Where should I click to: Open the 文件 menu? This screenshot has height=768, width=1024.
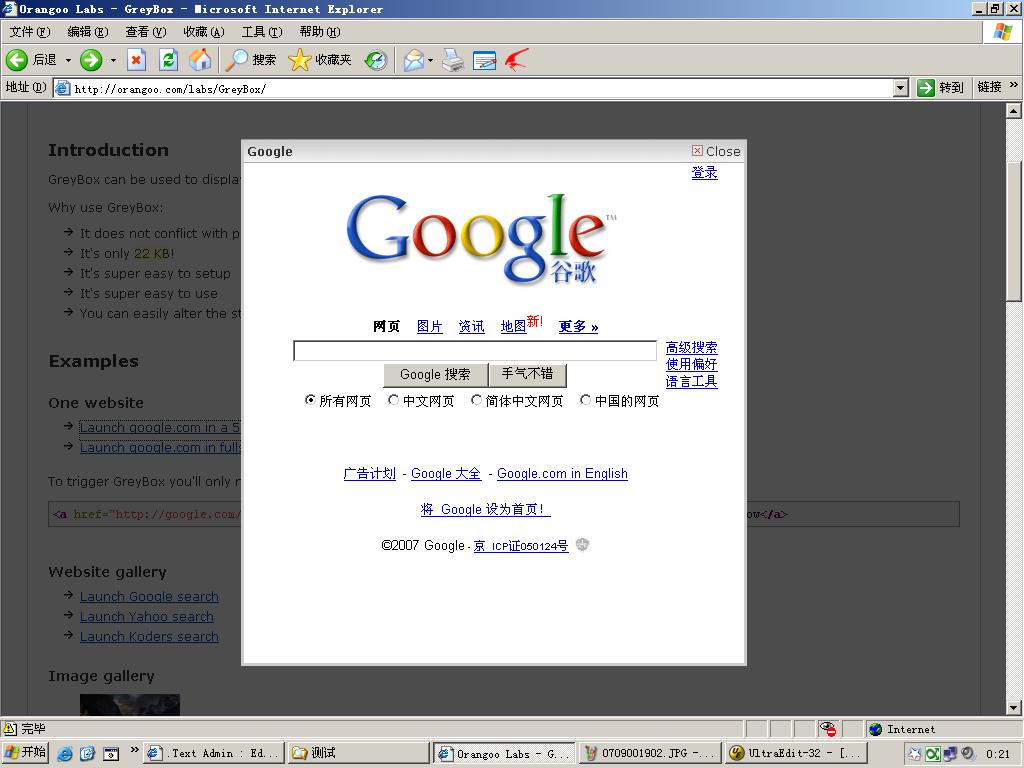coord(30,31)
